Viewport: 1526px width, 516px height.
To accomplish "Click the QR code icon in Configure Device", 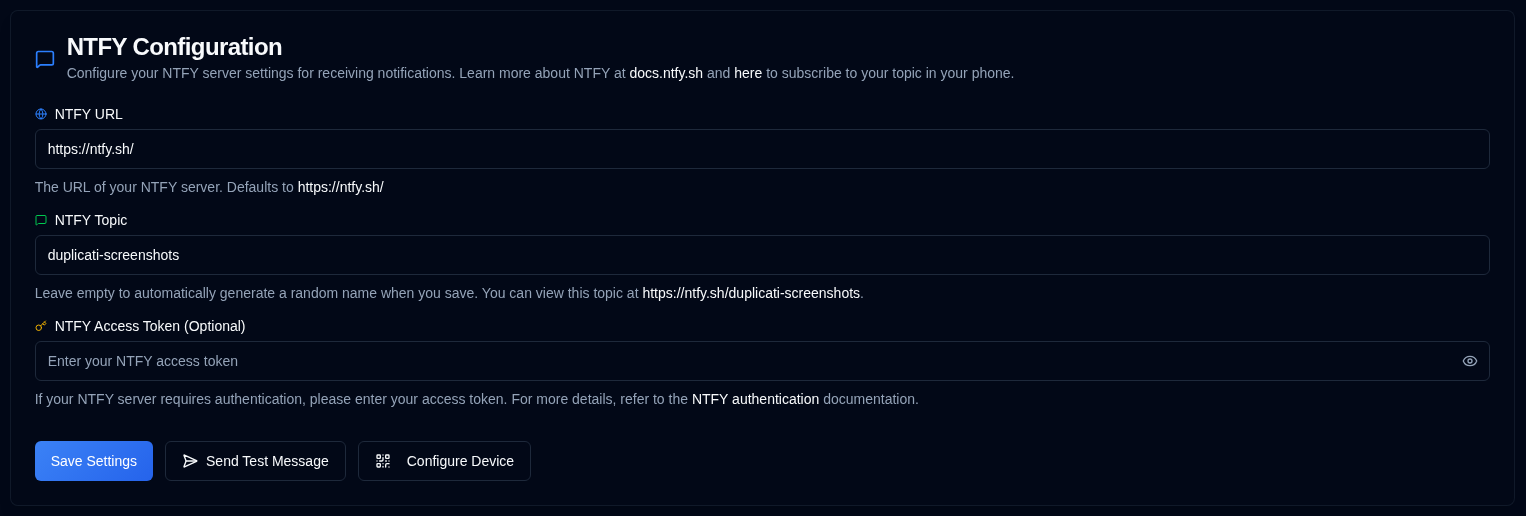I will (383, 461).
